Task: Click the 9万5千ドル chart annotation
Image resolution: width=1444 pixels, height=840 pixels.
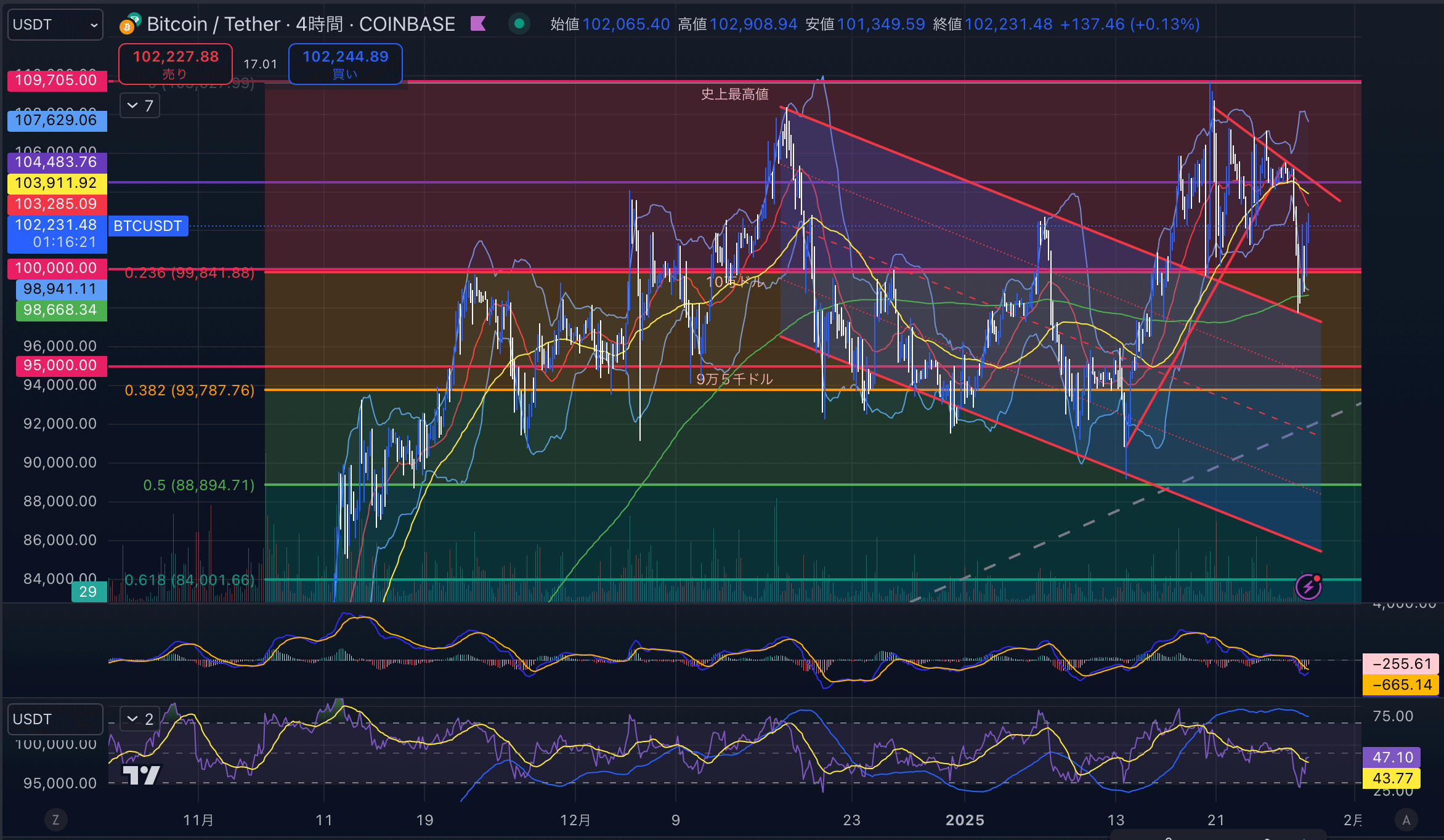Action: coord(734,379)
